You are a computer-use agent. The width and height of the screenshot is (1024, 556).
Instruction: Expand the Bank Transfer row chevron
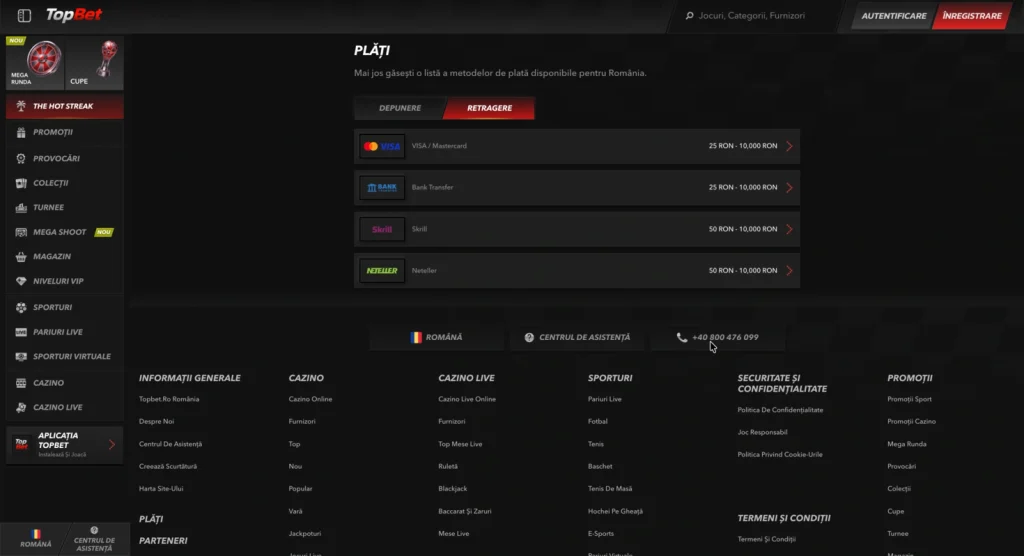point(790,188)
